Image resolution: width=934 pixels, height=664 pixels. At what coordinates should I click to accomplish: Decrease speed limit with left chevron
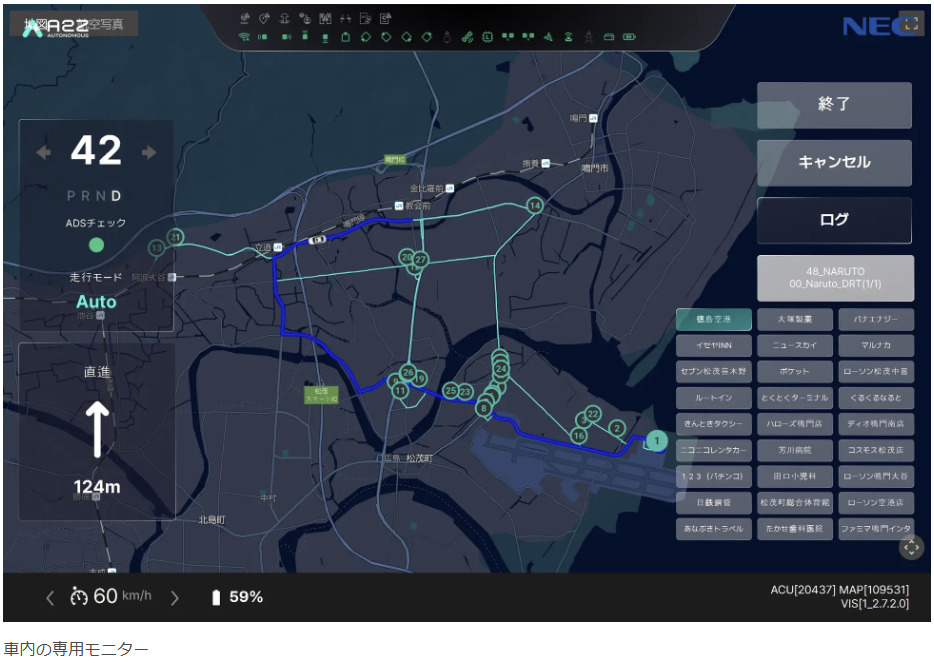pos(50,598)
